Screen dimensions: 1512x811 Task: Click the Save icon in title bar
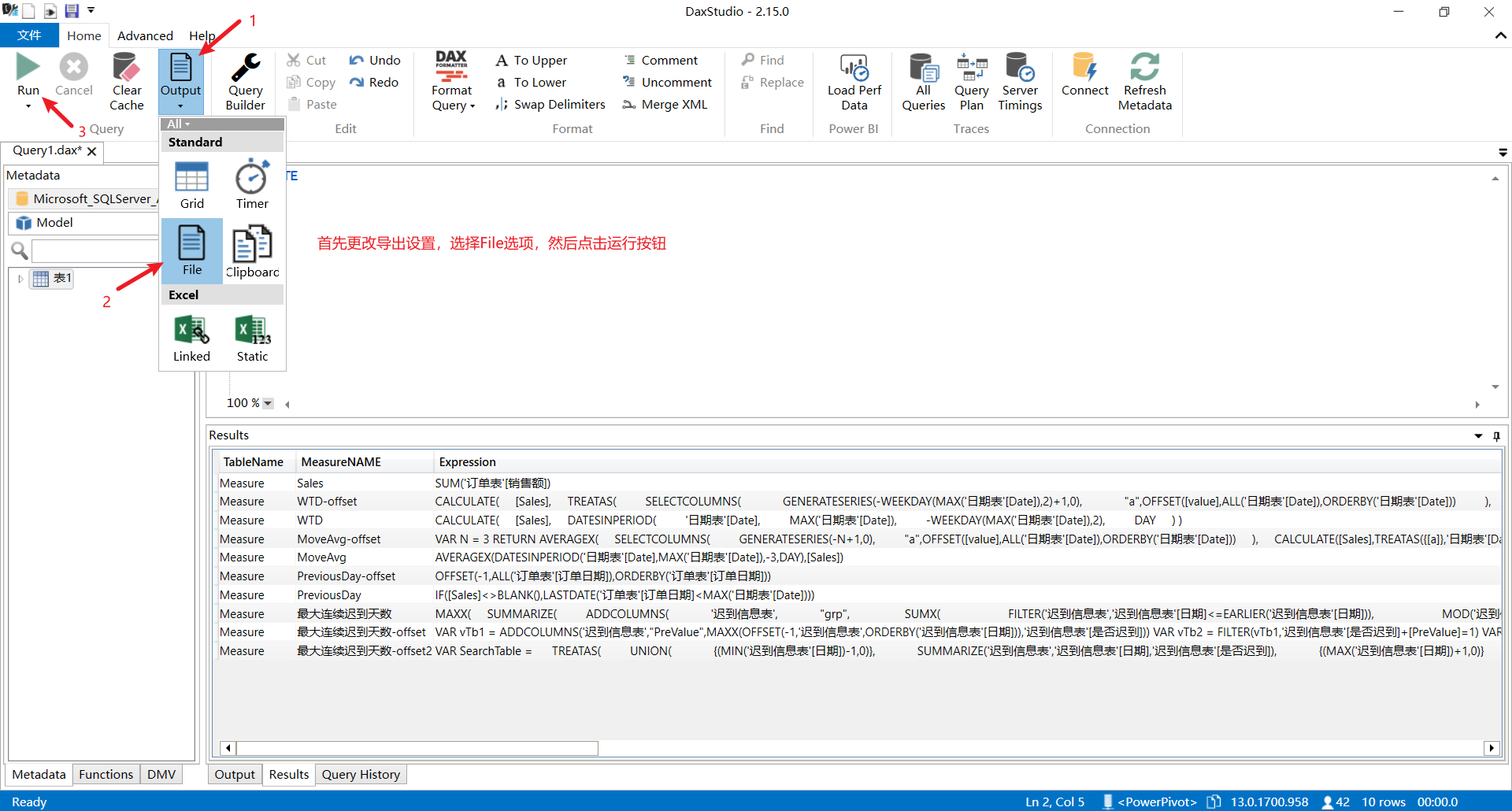click(x=72, y=11)
